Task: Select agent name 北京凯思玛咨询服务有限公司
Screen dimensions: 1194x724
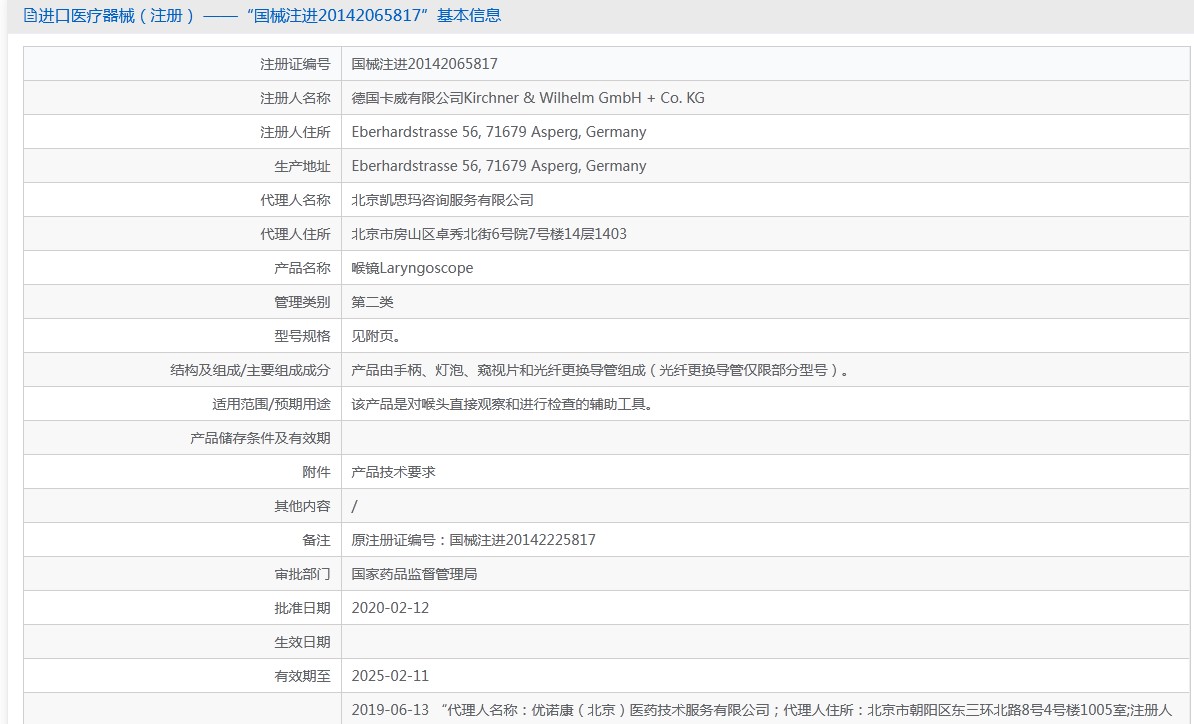Action: pyautogui.click(x=442, y=200)
